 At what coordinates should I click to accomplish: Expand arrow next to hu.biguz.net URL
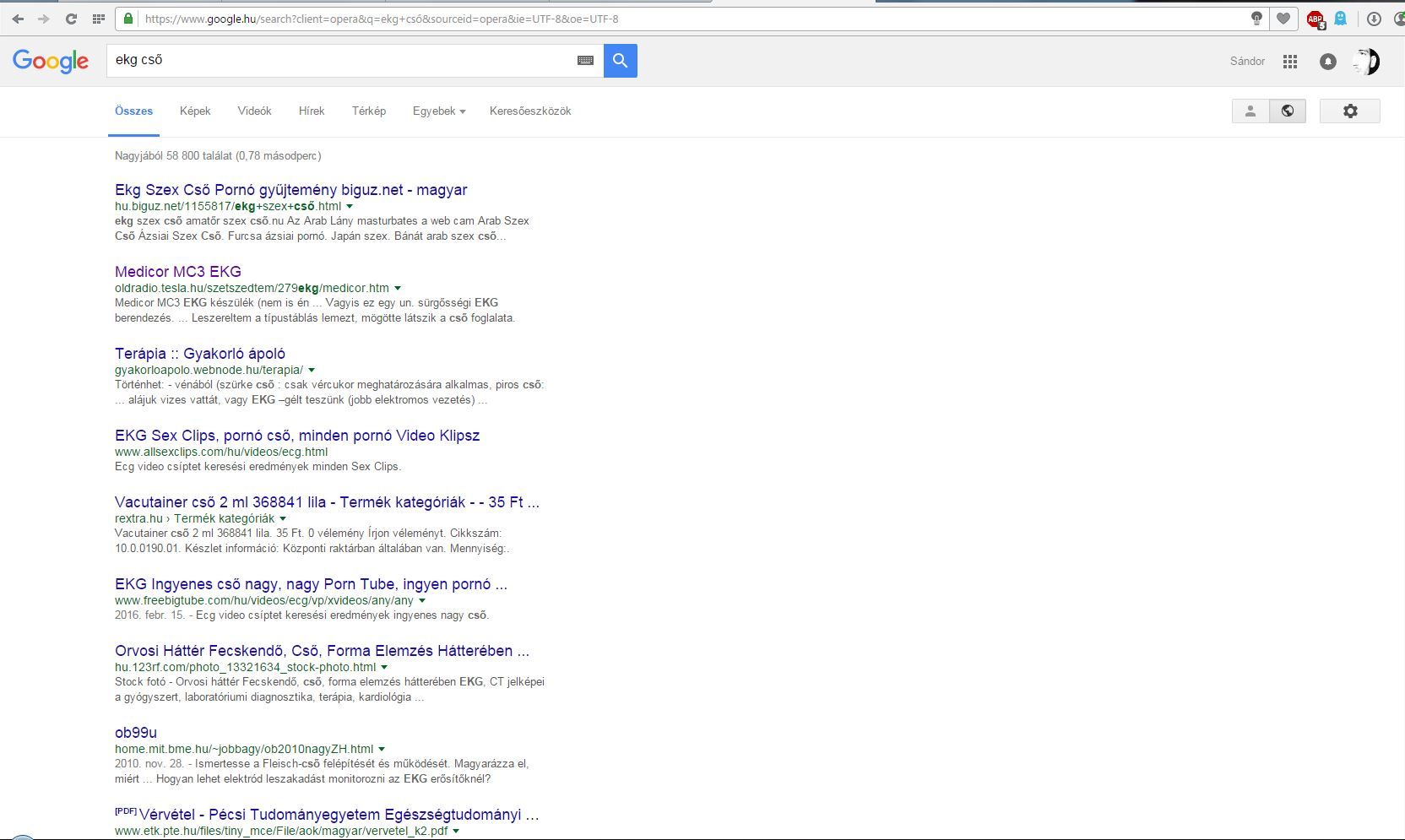click(350, 206)
